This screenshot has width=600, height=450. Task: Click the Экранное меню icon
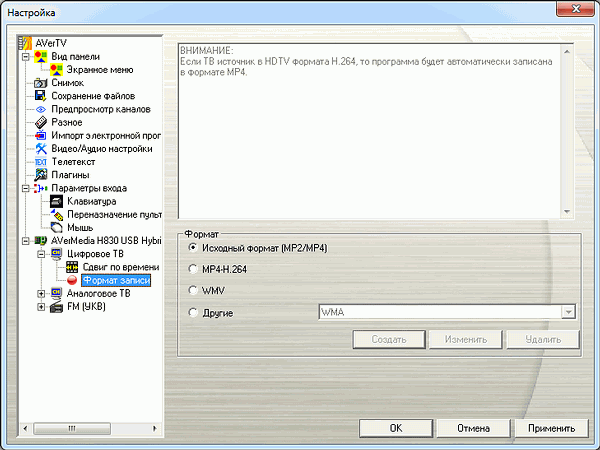pos(57,70)
